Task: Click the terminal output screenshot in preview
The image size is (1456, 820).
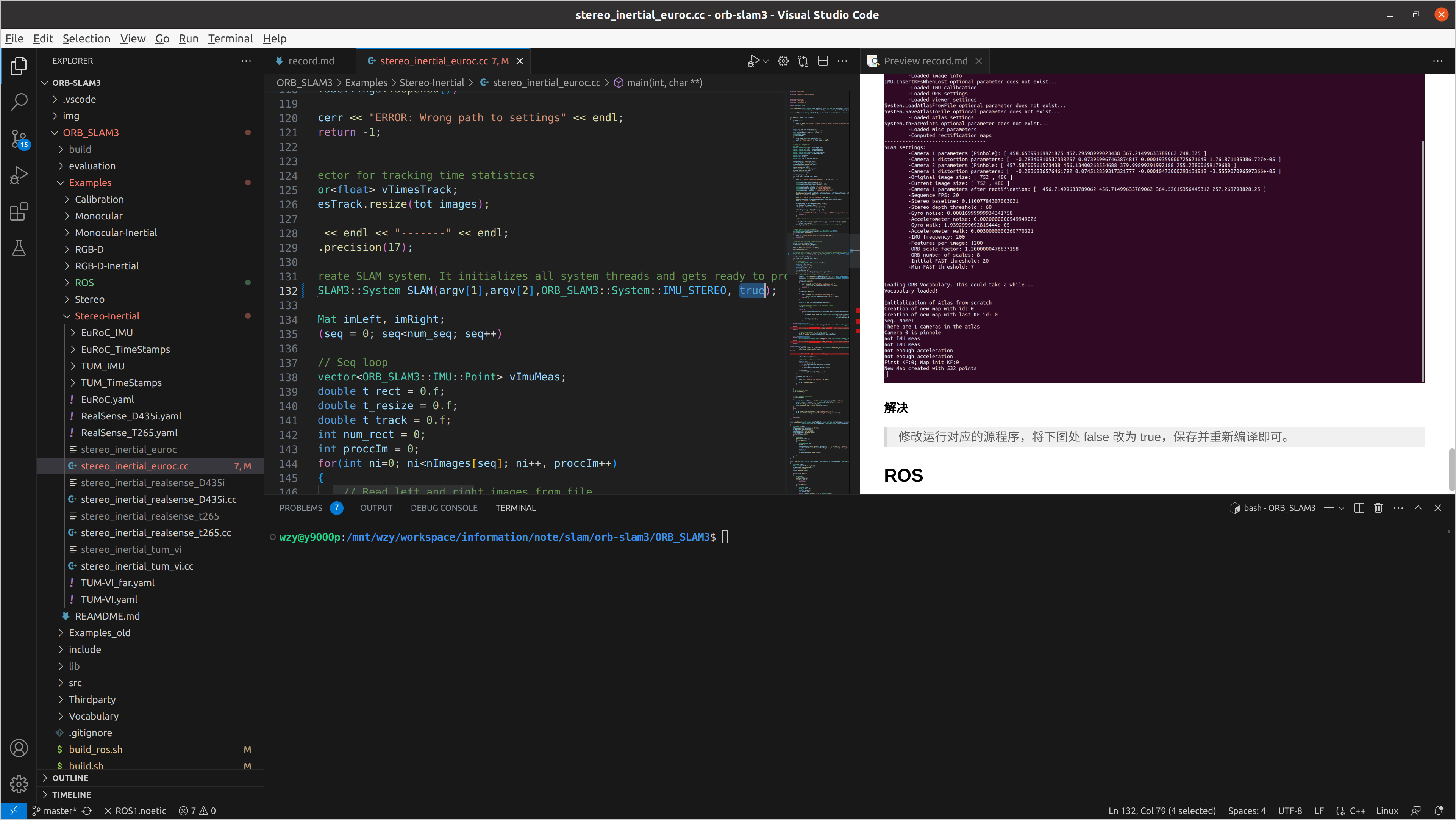Action: coord(1154,228)
